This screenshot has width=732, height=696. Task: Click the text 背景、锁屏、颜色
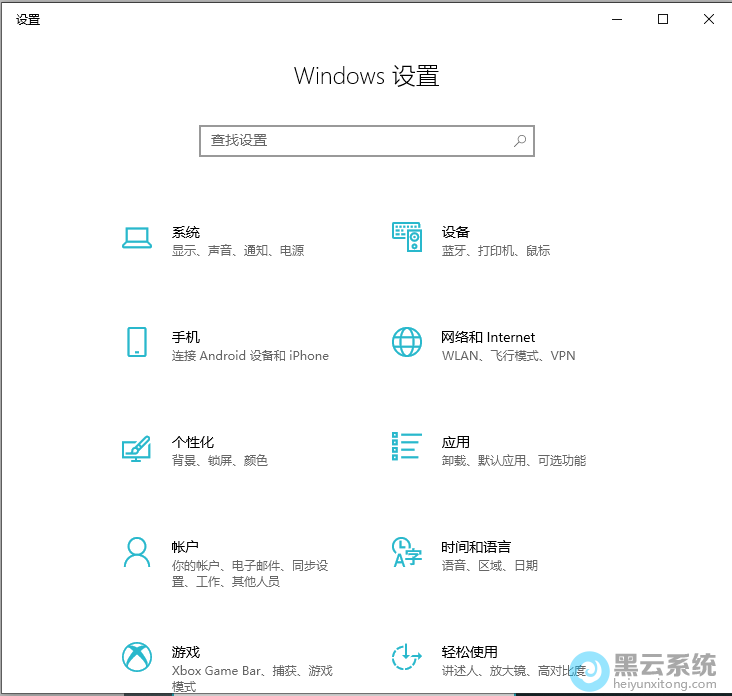coord(219,461)
